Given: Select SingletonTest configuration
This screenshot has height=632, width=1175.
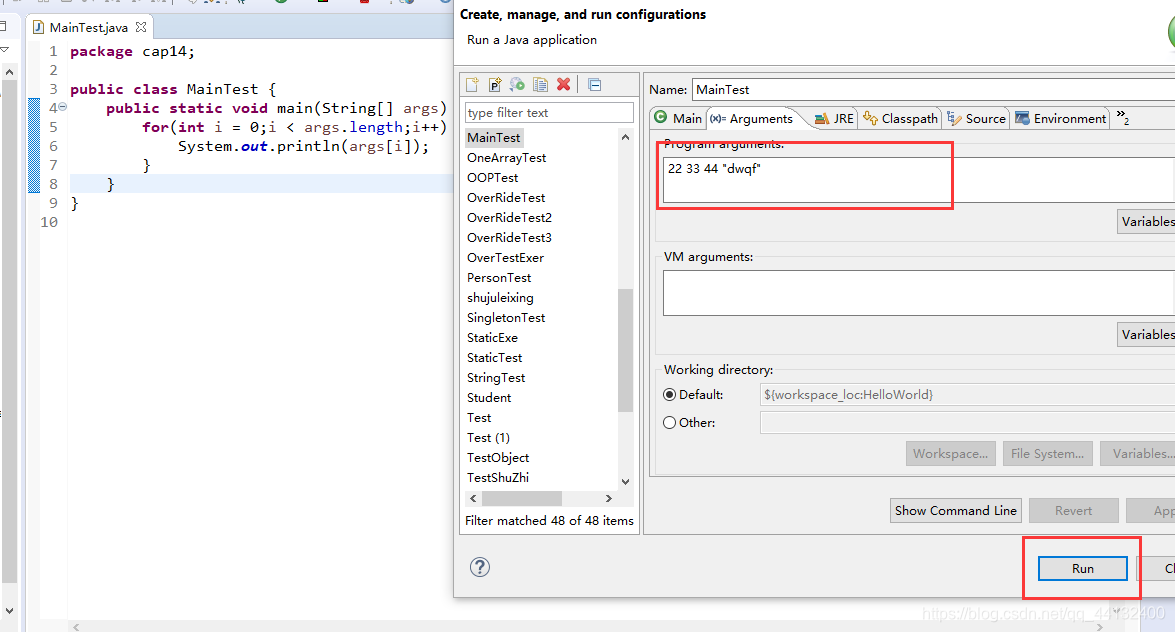Looking at the screenshot, I should 506,318.
